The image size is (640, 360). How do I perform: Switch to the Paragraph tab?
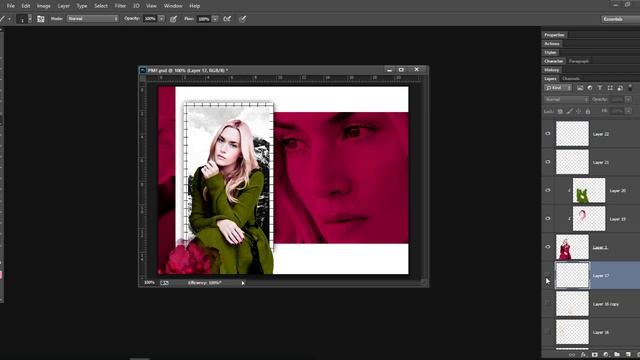pos(579,61)
